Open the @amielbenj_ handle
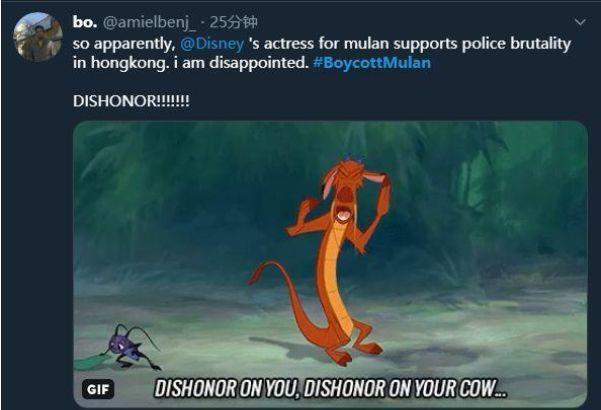This screenshot has width=601, height=410. (149, 23)
